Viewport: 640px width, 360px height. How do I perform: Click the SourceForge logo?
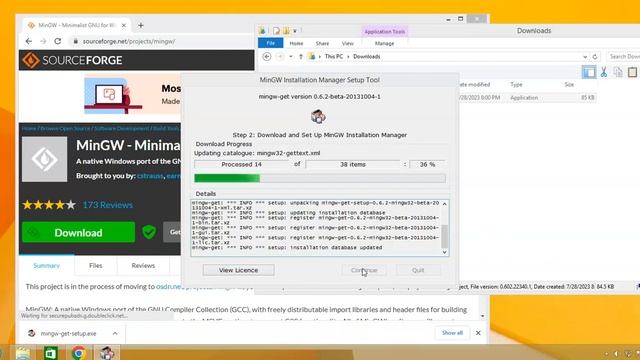72,60
